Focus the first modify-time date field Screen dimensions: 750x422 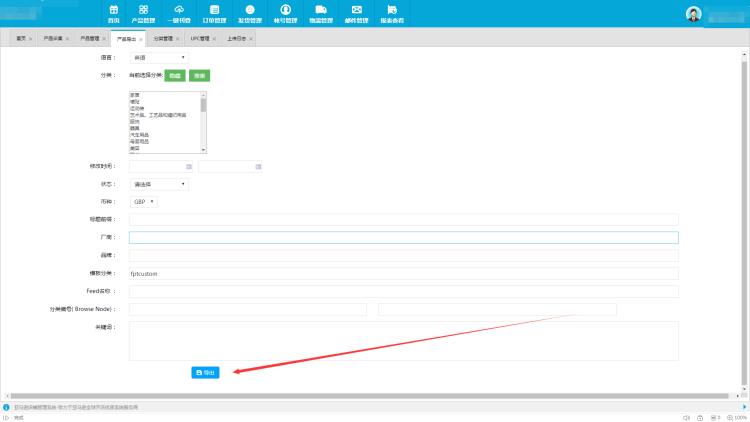tap(161, 167)
